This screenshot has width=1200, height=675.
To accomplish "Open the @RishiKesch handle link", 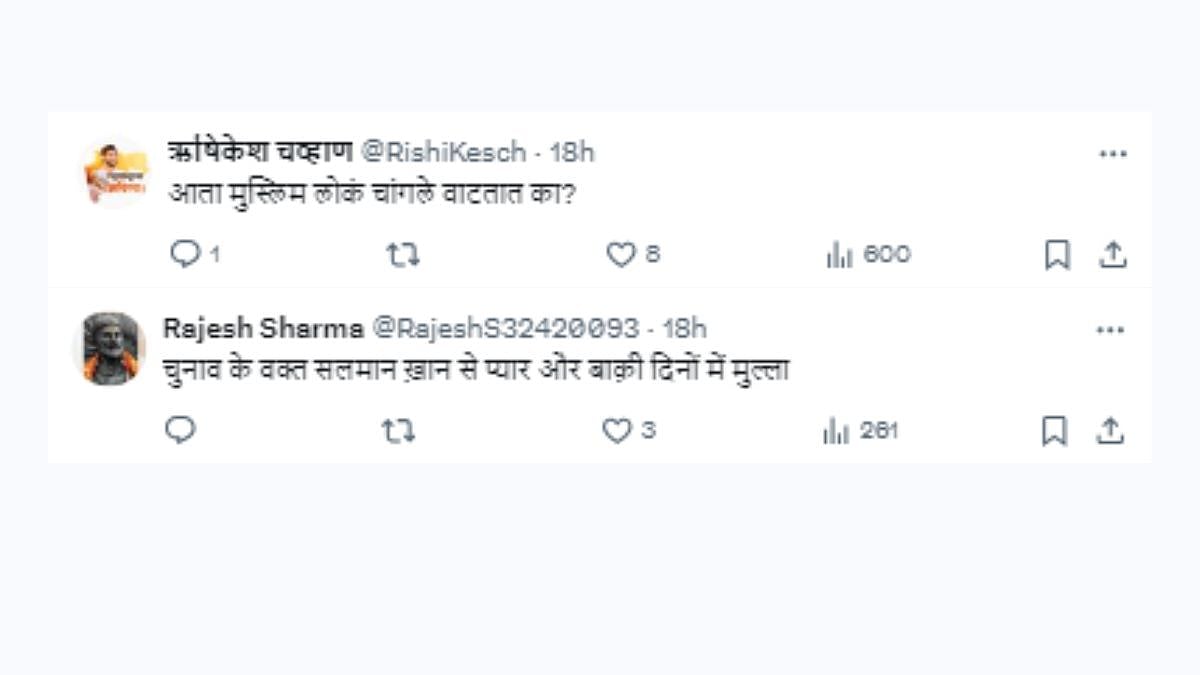I will pyautogui.click(x=442, y=152).
